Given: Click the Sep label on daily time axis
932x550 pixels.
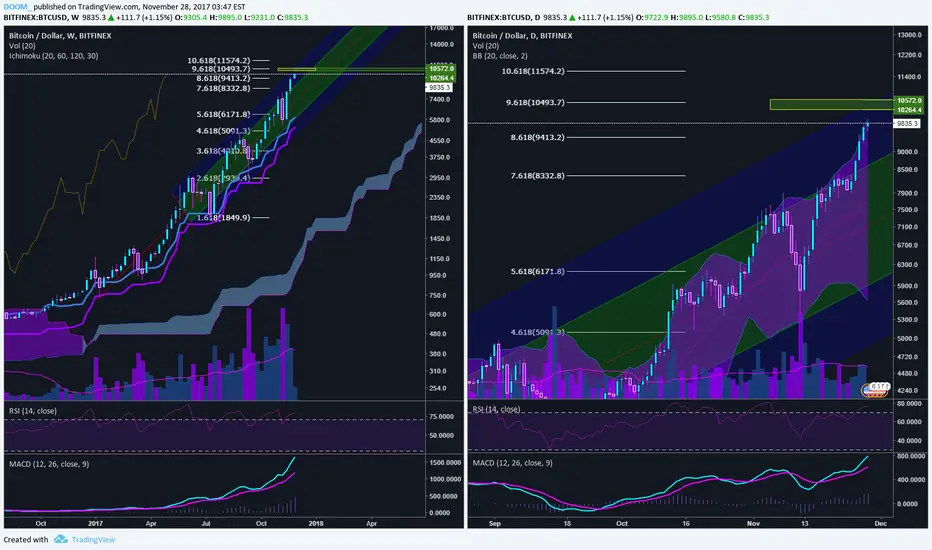Looking at the screenshot, I should pos(495,524).
